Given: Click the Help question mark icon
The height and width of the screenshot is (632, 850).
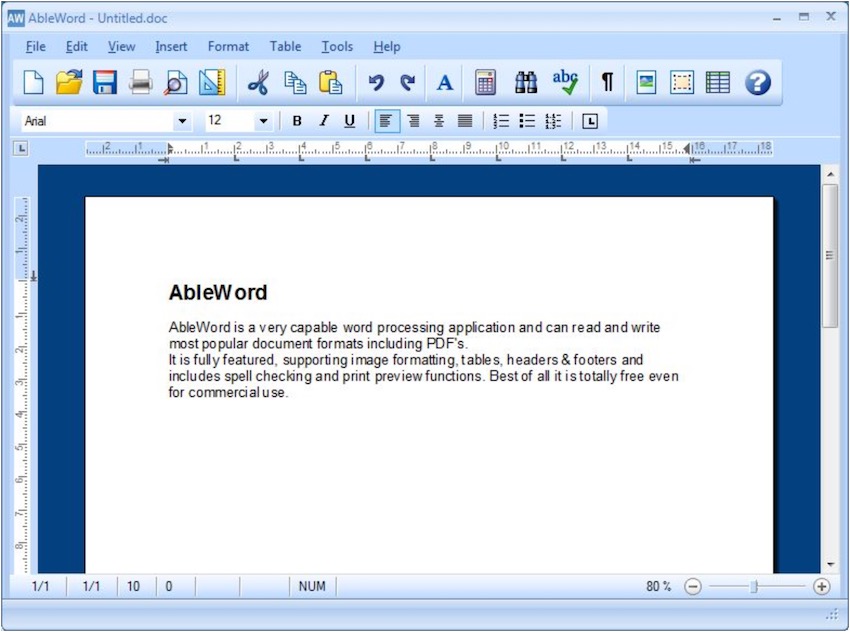Looking at the screenshot, I should pos(757,82).
